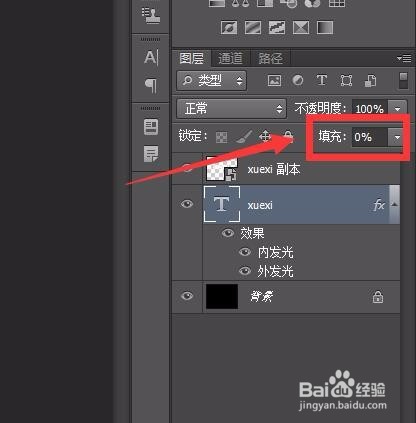The image size is (416, 423).
Task: Open the collapsed panel icon below the Paragraph icon
Action: coord(151,127)
